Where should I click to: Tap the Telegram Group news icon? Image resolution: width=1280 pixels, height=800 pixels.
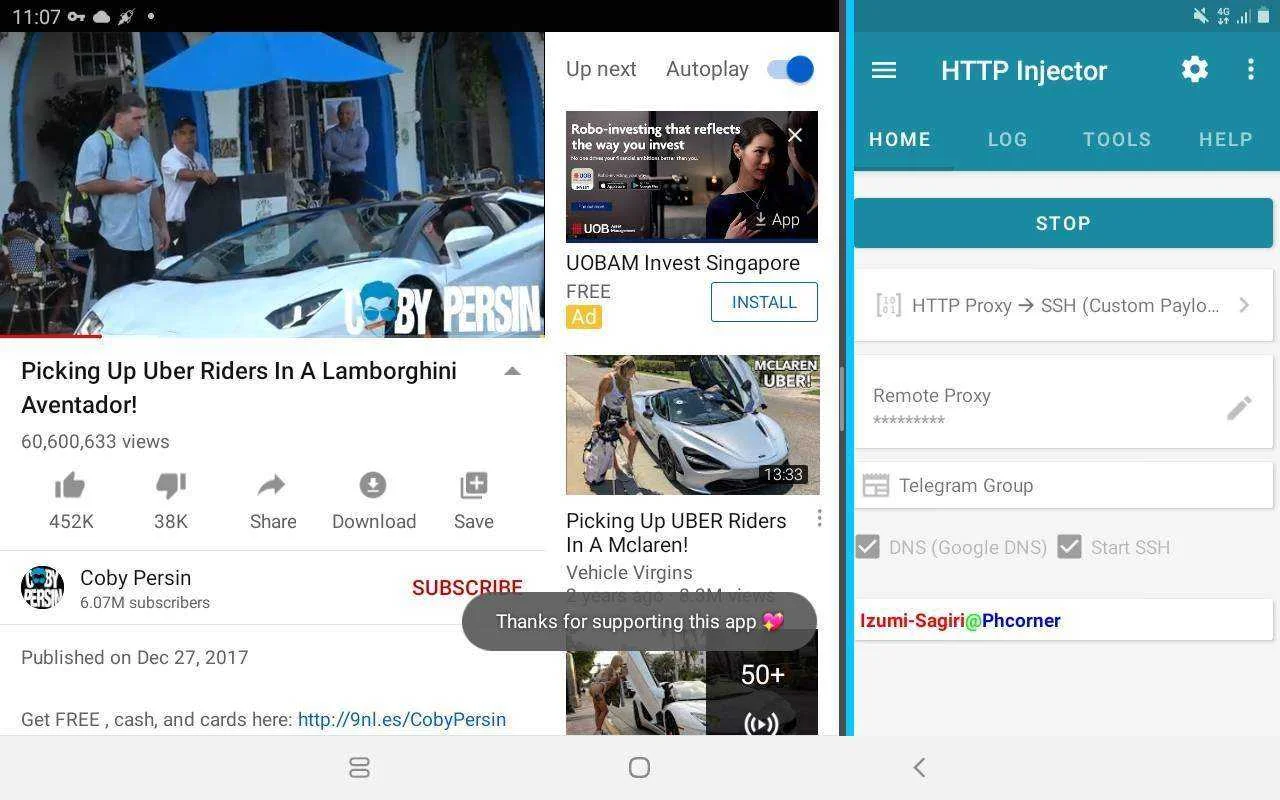click(876, 486)
